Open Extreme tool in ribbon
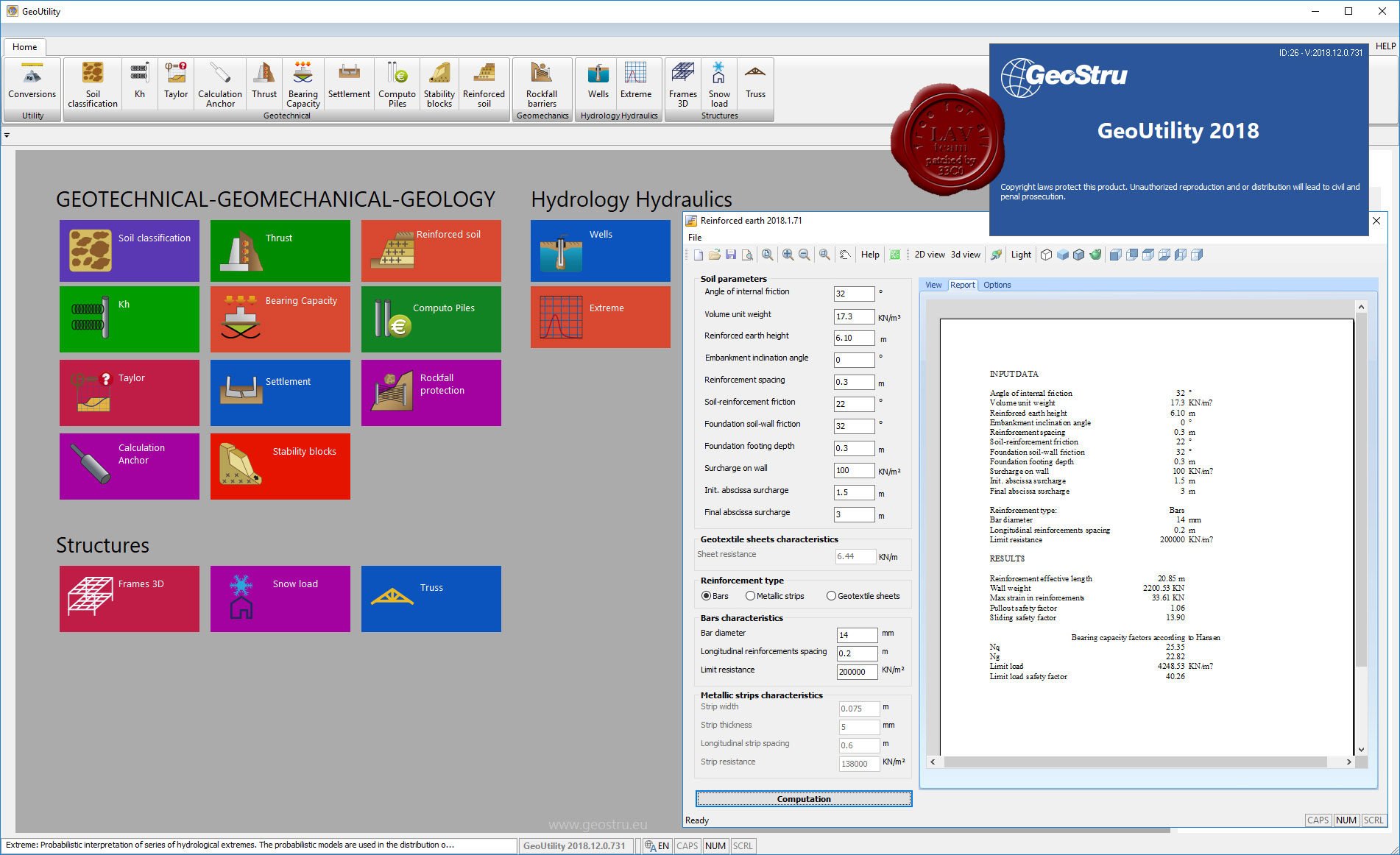 636,84
